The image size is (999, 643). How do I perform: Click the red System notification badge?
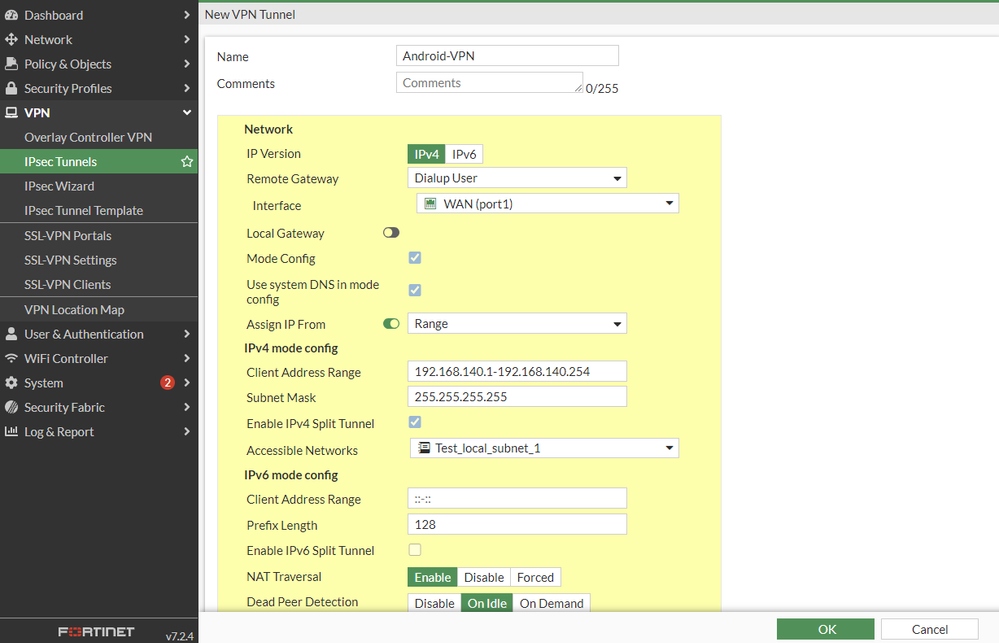pos(168,382)
